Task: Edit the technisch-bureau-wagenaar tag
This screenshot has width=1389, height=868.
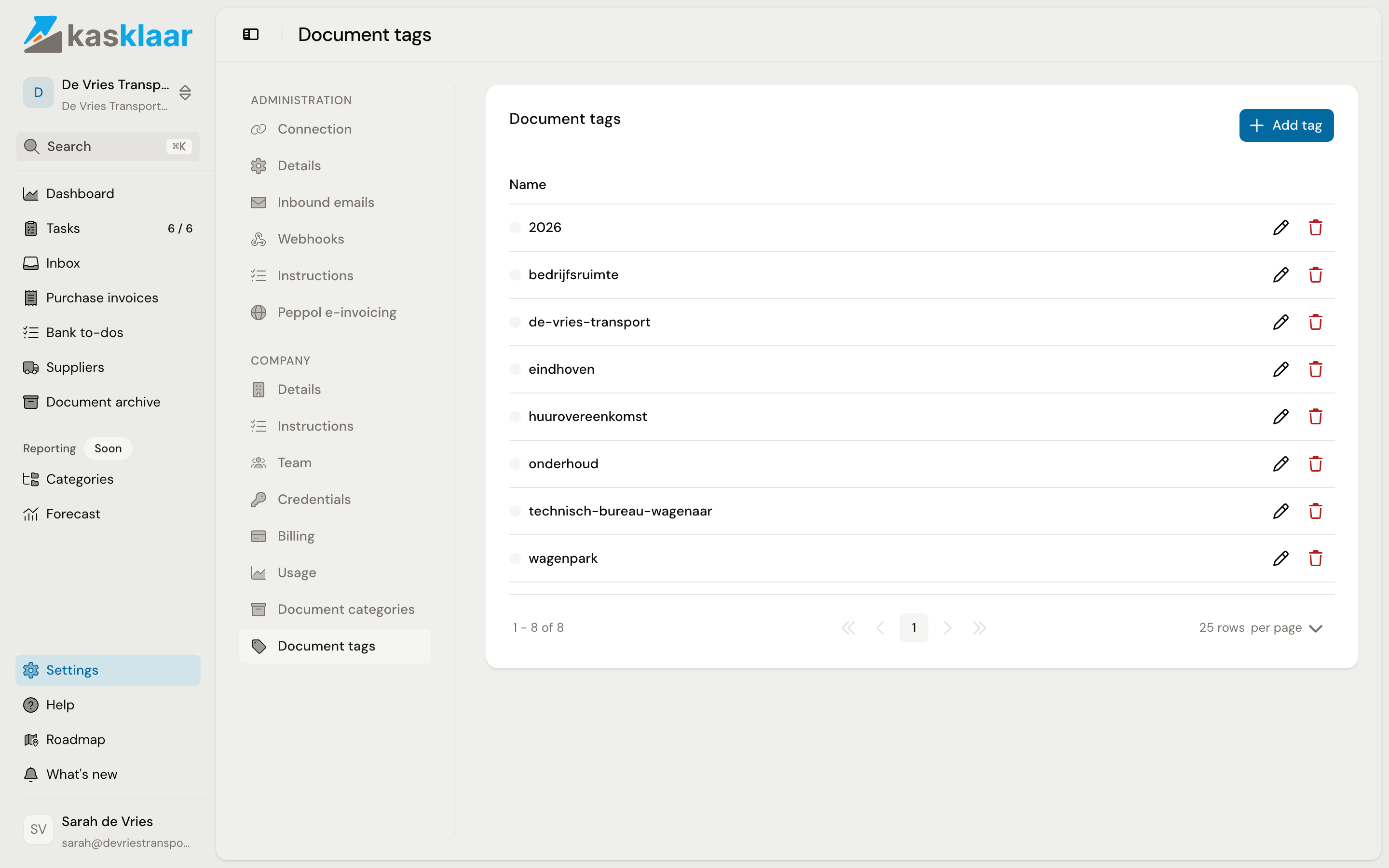Action: 1280,511
